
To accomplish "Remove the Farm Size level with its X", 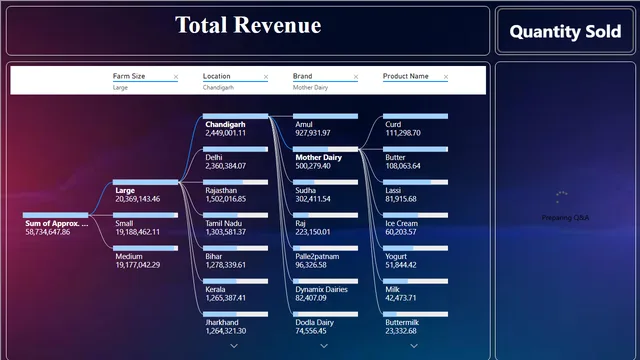I will click(176, 77).
